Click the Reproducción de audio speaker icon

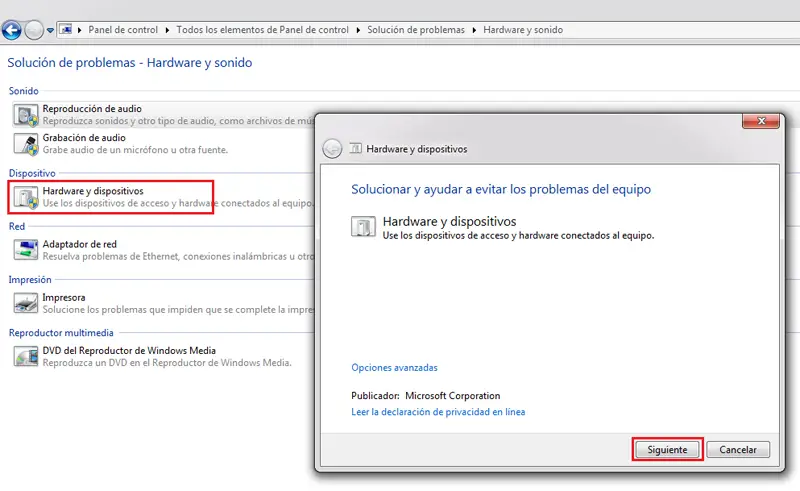[26, 115]
